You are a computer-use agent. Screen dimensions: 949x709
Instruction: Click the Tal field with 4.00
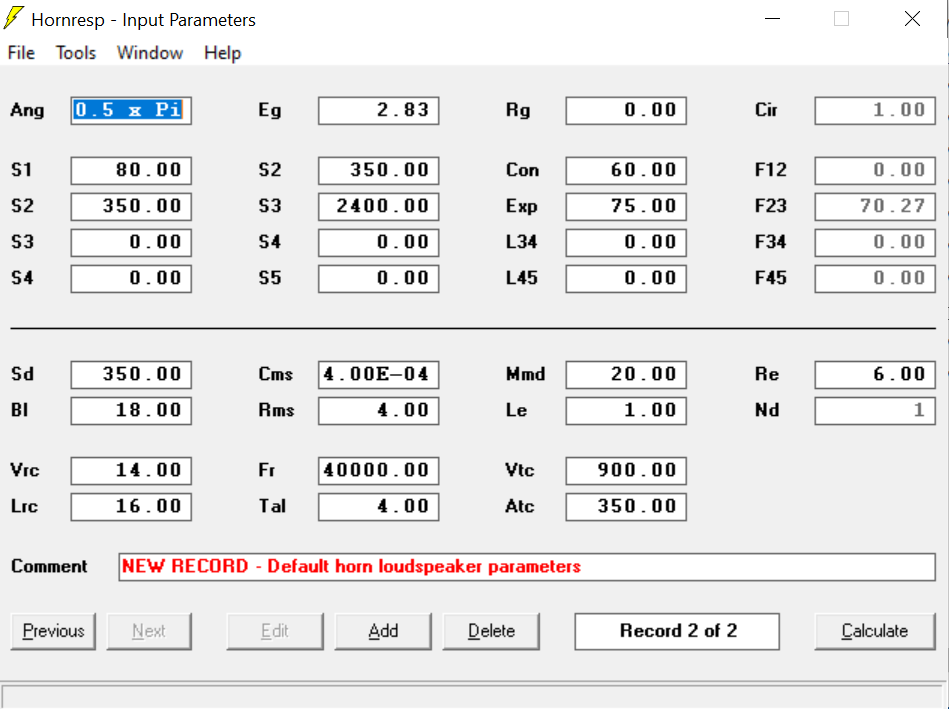[379, 507]
